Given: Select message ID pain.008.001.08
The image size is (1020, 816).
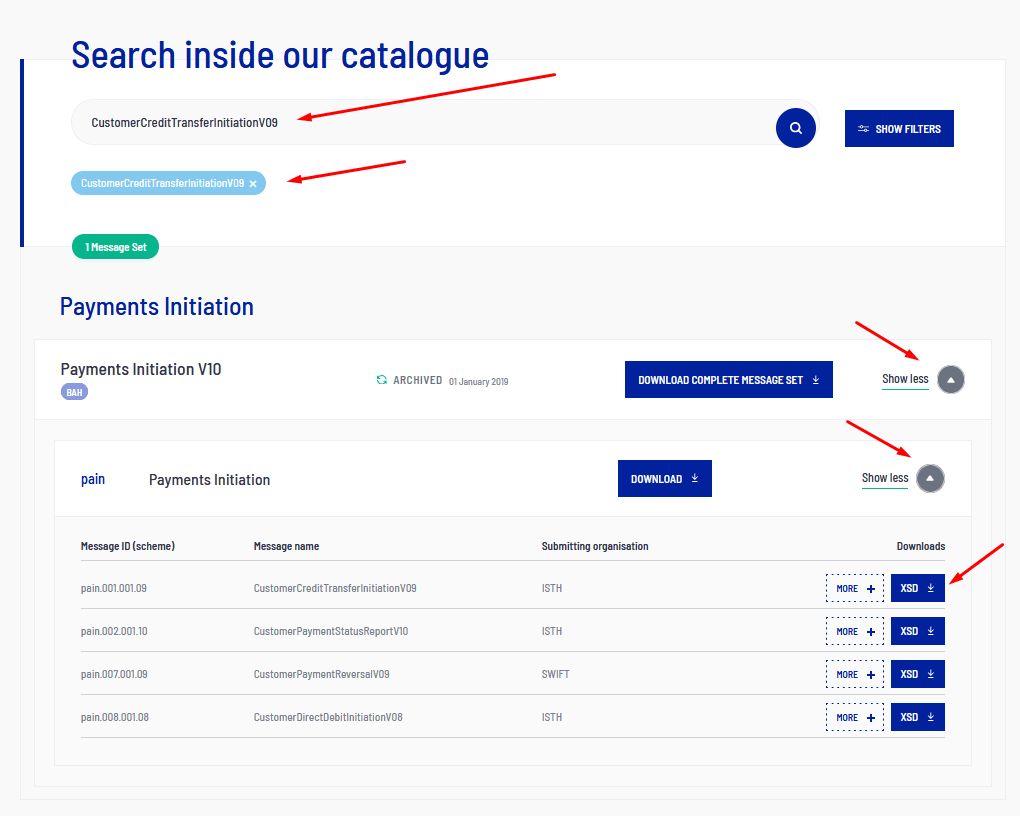Looking at the screenshot, I should point(114,717).
